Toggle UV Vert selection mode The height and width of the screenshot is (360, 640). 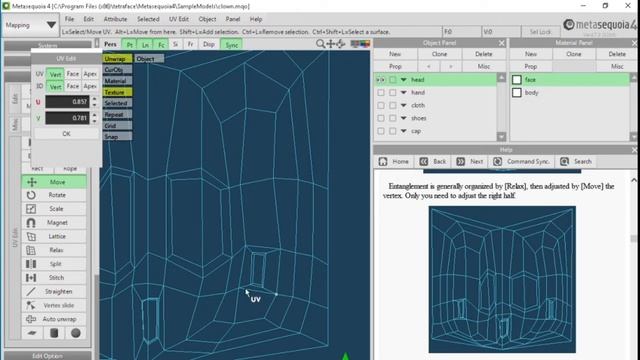55,74
